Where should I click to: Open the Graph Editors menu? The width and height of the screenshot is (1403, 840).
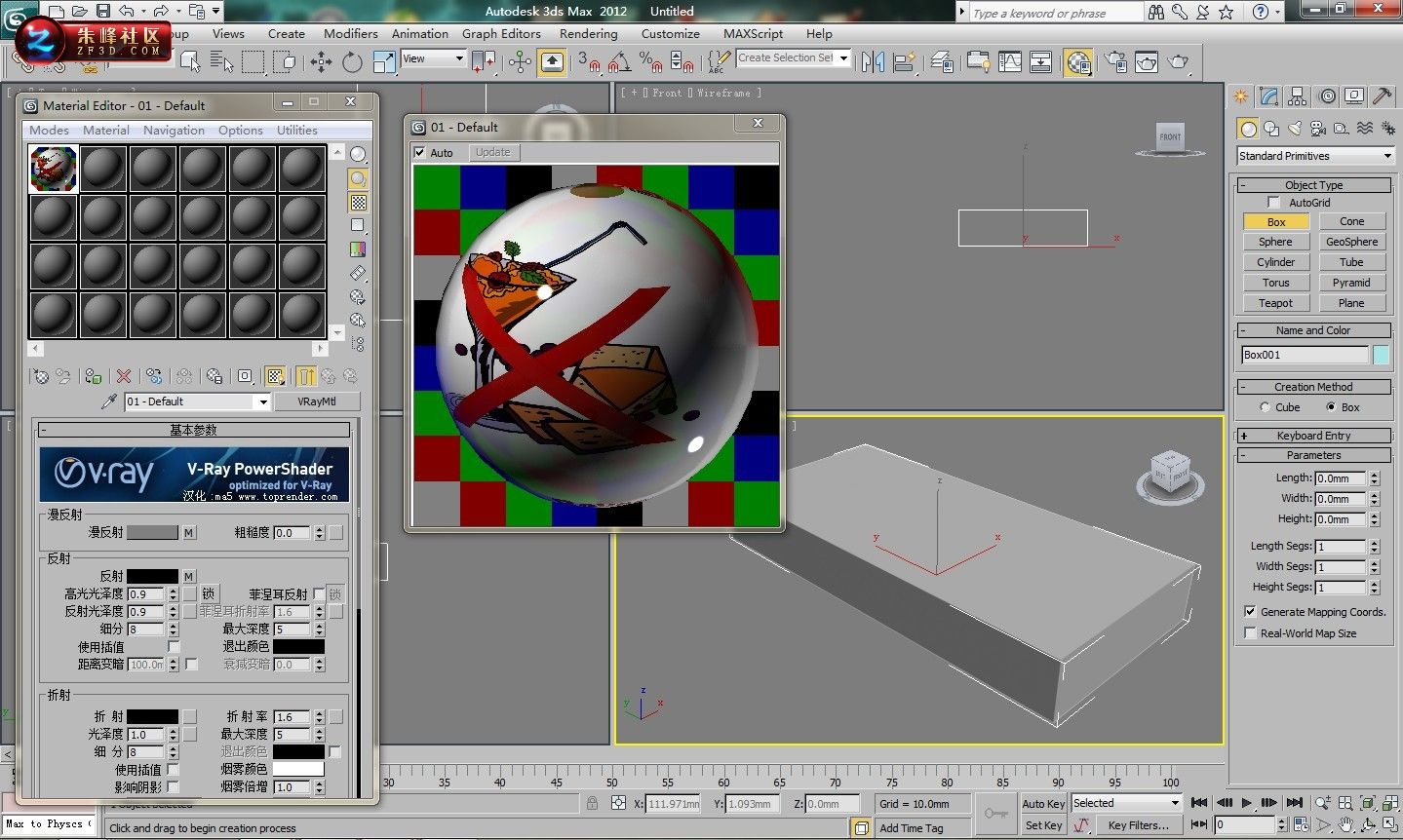point(501,33)
